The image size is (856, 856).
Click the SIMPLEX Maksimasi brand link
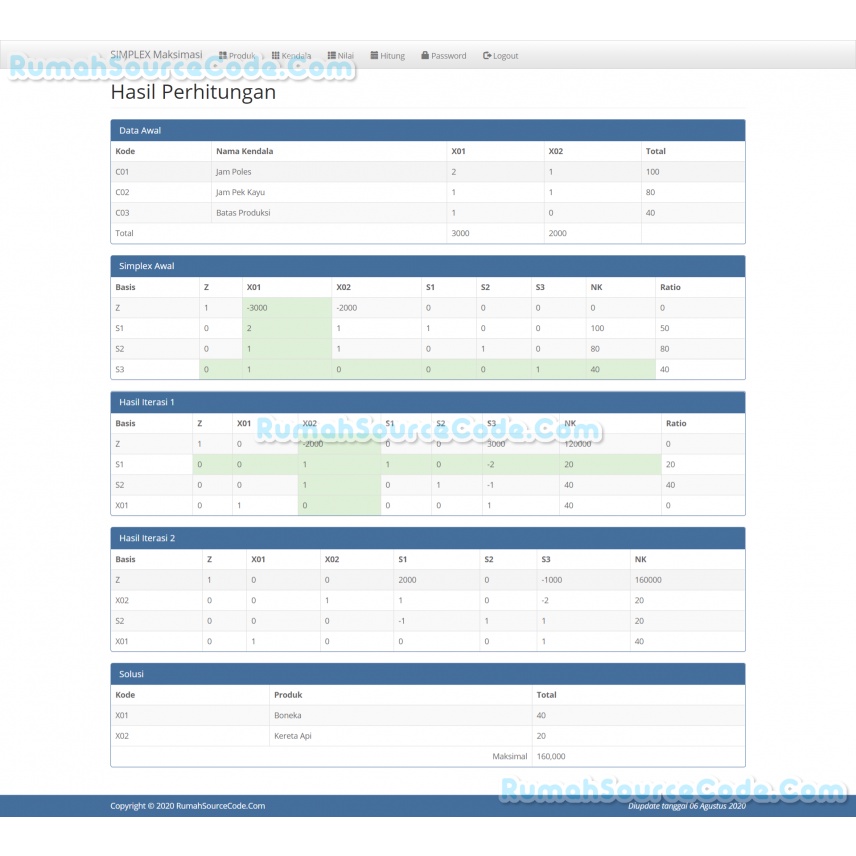pyautogui.click(x=156, y=55)
